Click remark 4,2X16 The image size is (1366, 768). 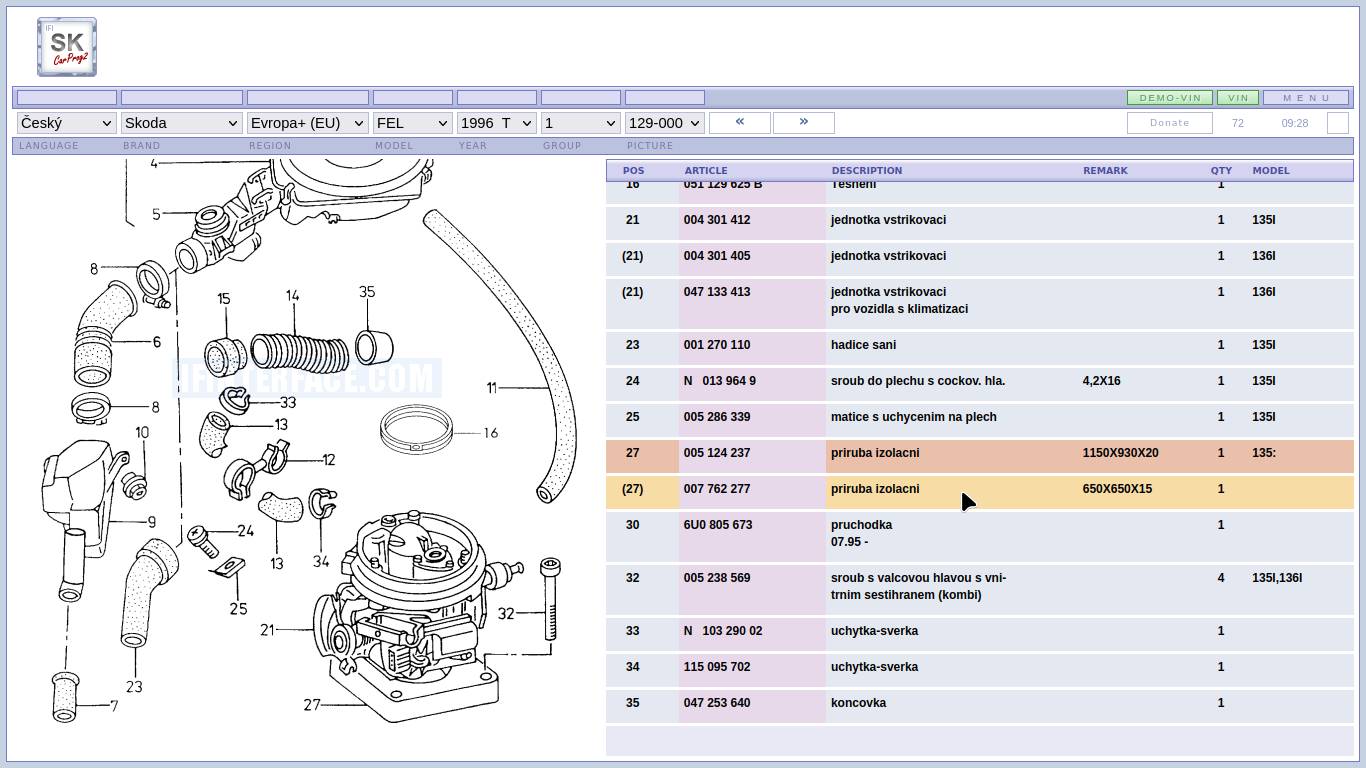(1101, 381)
